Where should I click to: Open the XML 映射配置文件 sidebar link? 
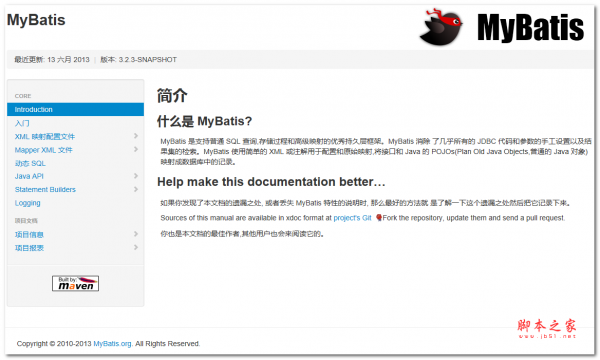pos(45,137)
